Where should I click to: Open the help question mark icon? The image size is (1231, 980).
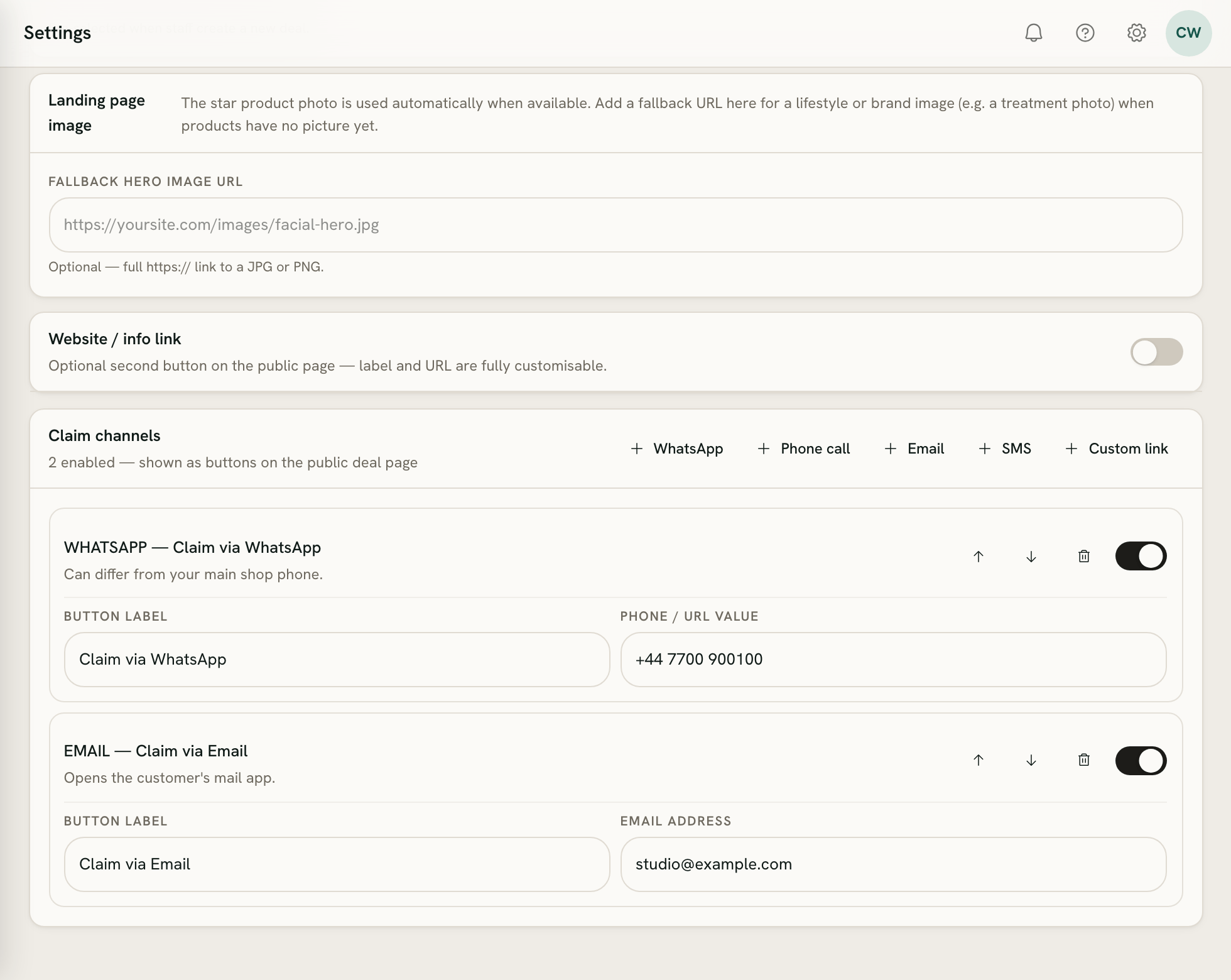pyautogui.click(x=1085, y=33)
